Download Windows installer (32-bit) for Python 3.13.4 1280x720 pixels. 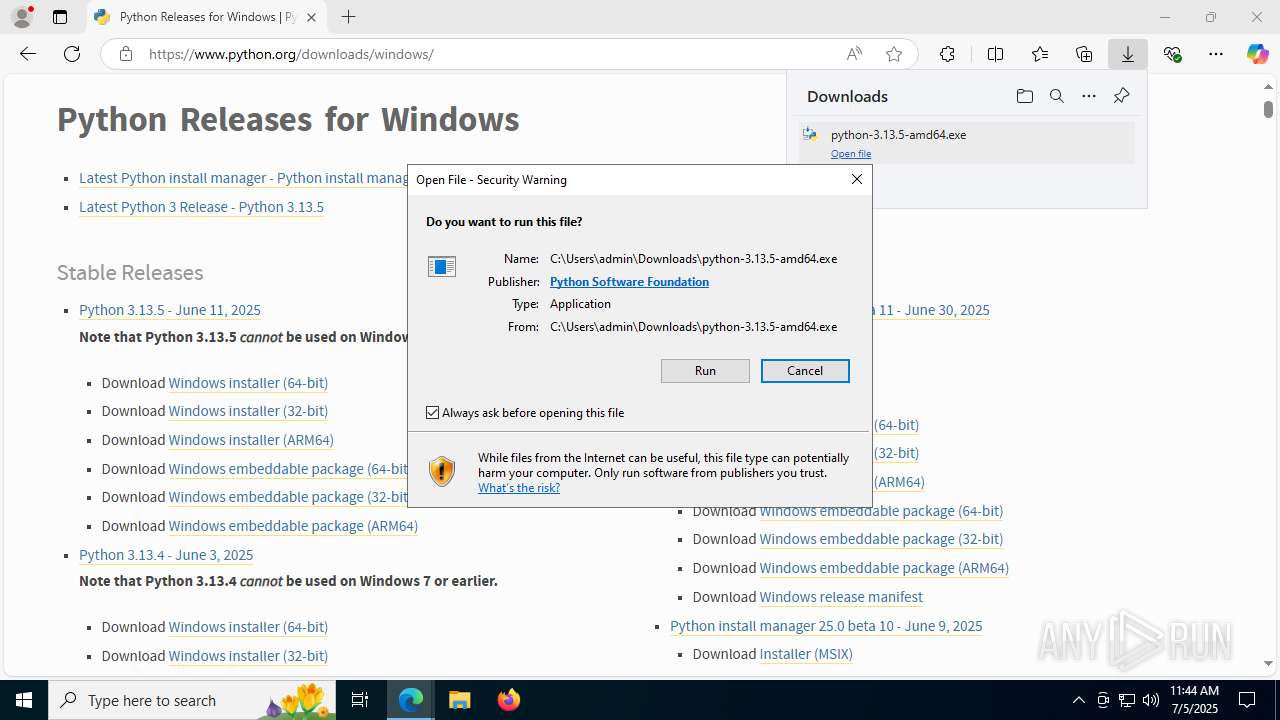click(x=248, y=656)
